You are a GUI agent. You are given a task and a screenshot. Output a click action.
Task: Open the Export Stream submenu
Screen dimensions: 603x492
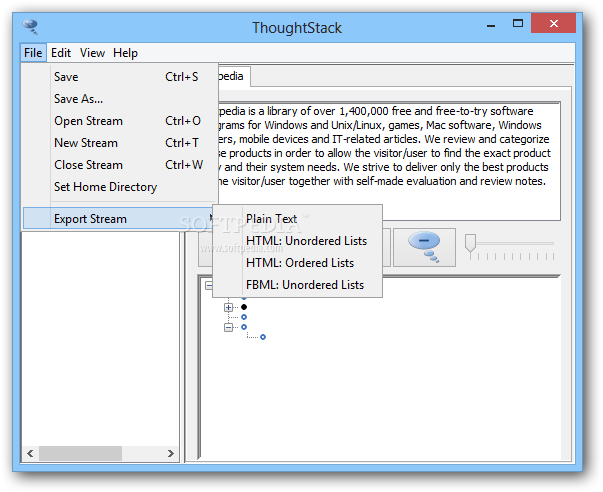pos(118,218)
